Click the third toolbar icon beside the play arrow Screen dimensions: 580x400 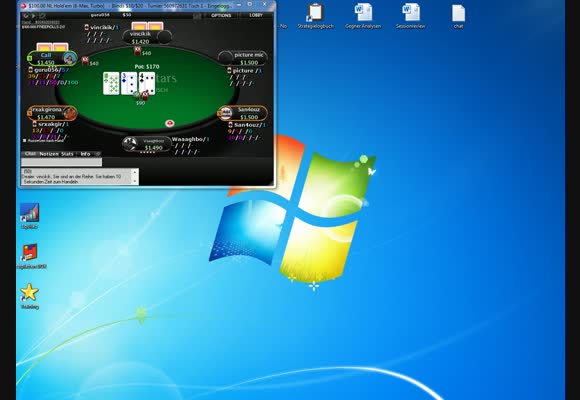tap(42, 16)
